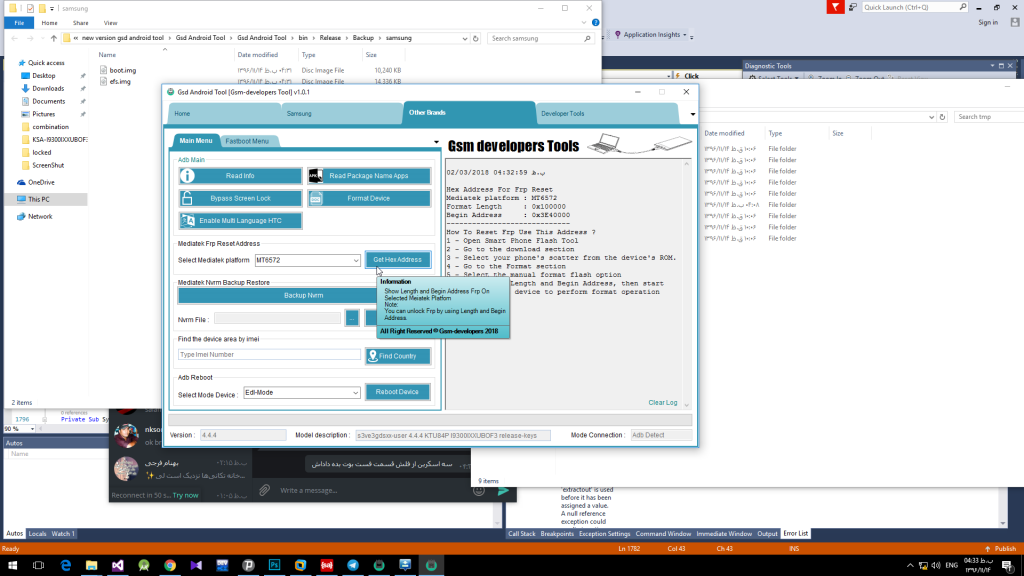Open the Select Mode Device combo box
The image size is (1024, 576).
point(302,392)
